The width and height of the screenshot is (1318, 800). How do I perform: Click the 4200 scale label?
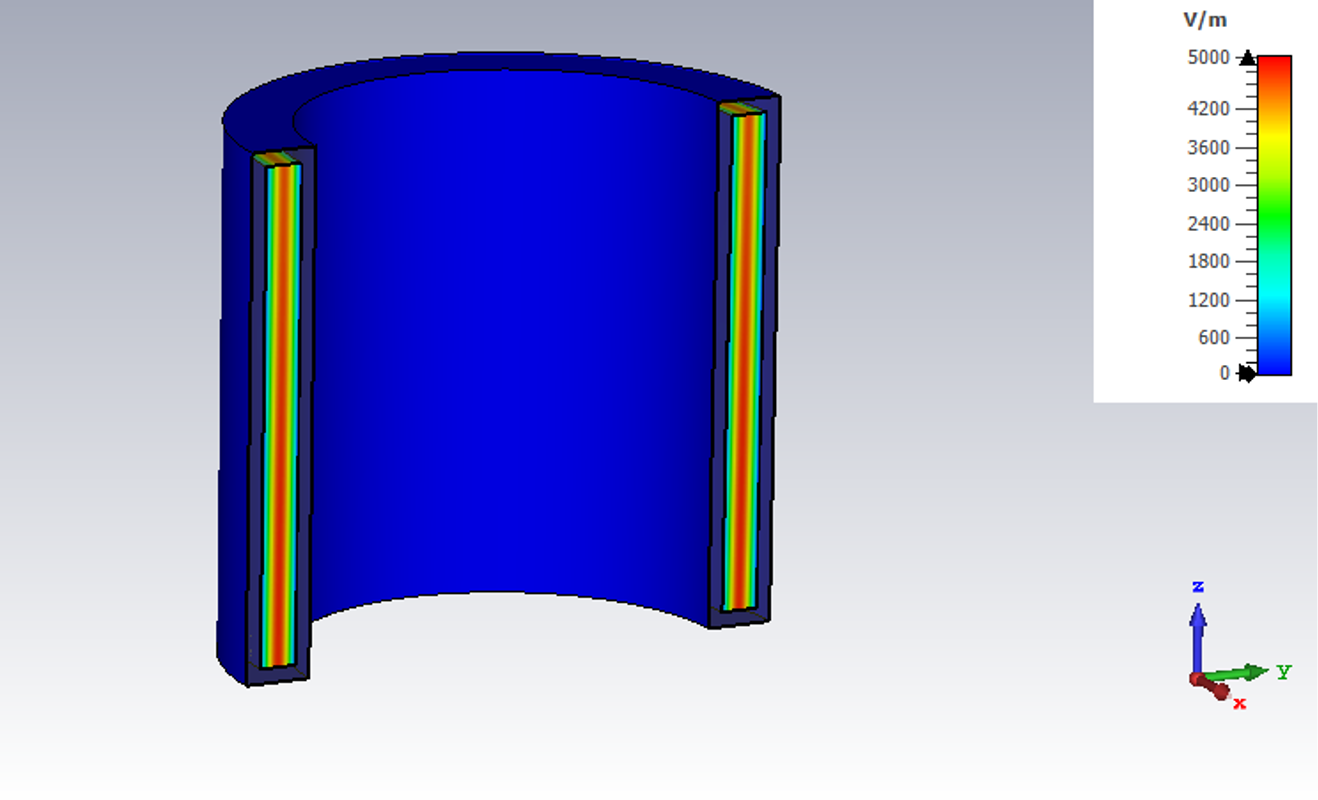click(x=1208, y=108)
